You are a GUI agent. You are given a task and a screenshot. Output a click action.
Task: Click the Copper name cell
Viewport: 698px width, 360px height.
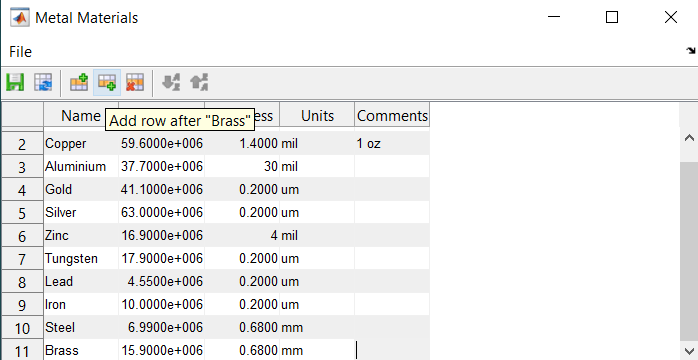(81, 144)
